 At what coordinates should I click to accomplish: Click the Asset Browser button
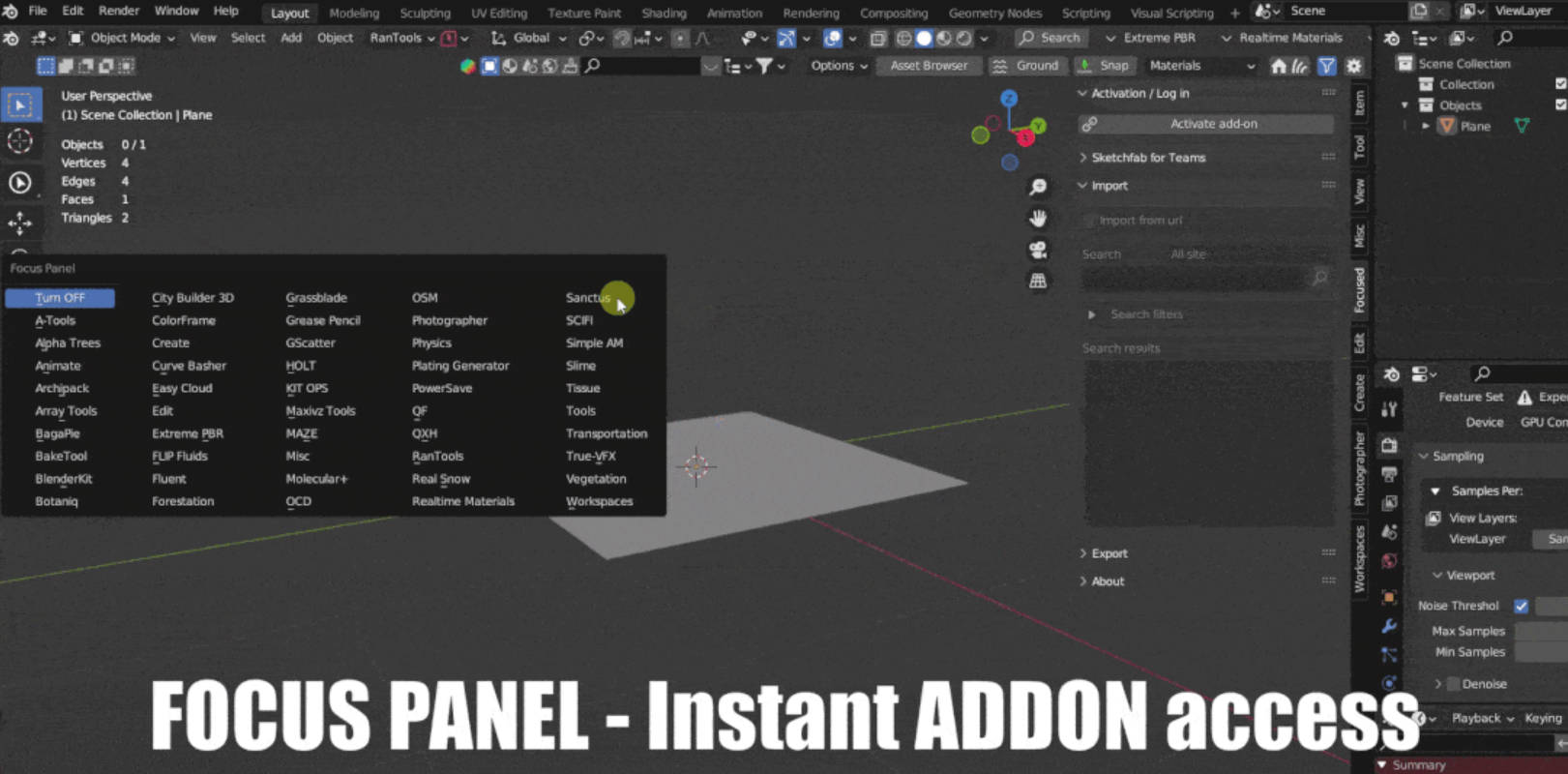[x=929, y=66]
